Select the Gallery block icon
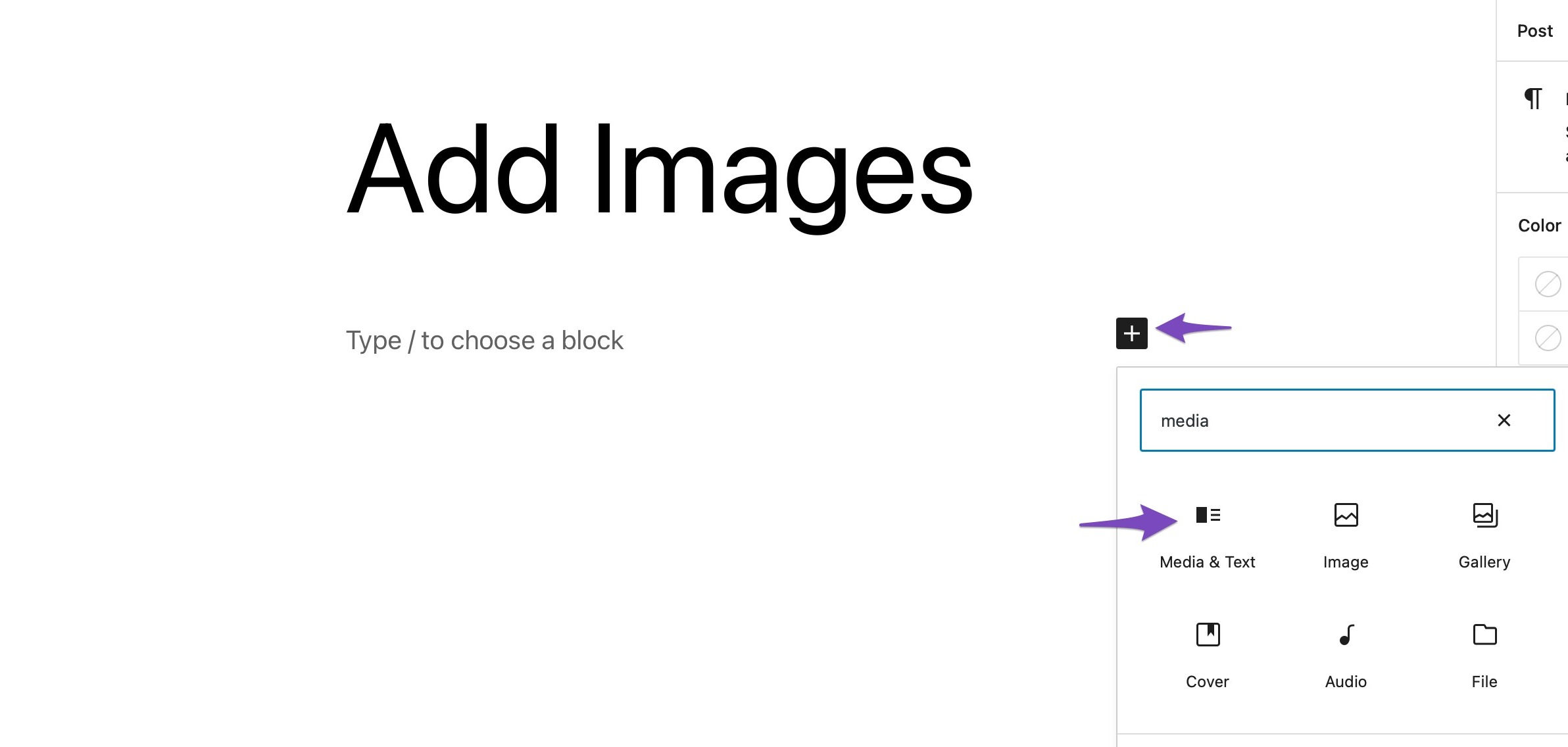 point(1484,513)
